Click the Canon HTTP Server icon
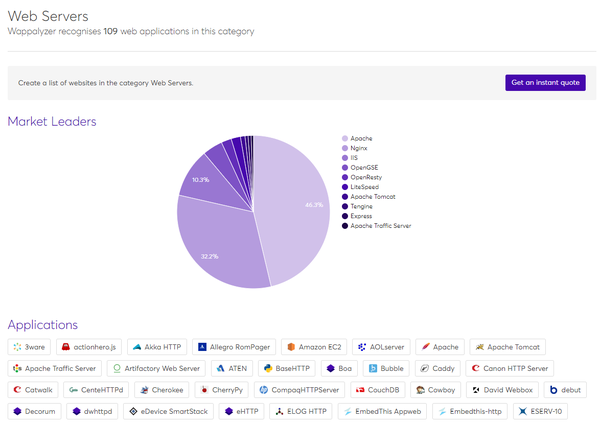Image resolution: width=600 pixels, height=423 pixels. point(475,368)
